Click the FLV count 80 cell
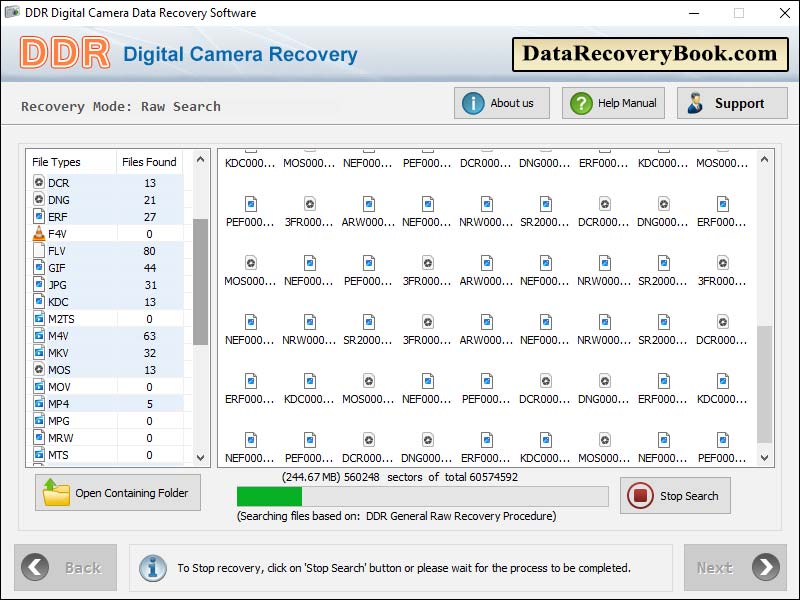Viewport: 800px width, 600px height. [x=149, y=251]
